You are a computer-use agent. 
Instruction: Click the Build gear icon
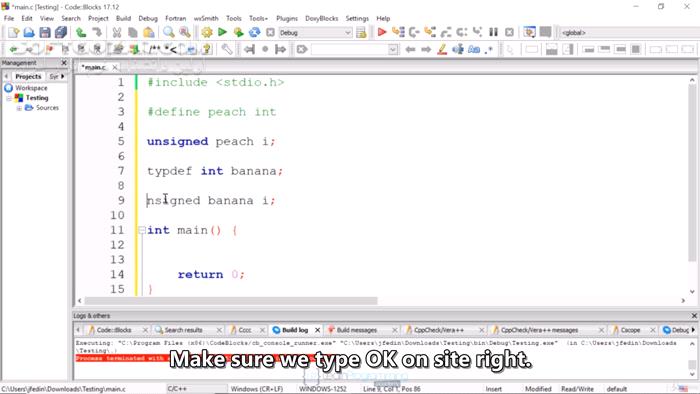(x=206, y=32)
